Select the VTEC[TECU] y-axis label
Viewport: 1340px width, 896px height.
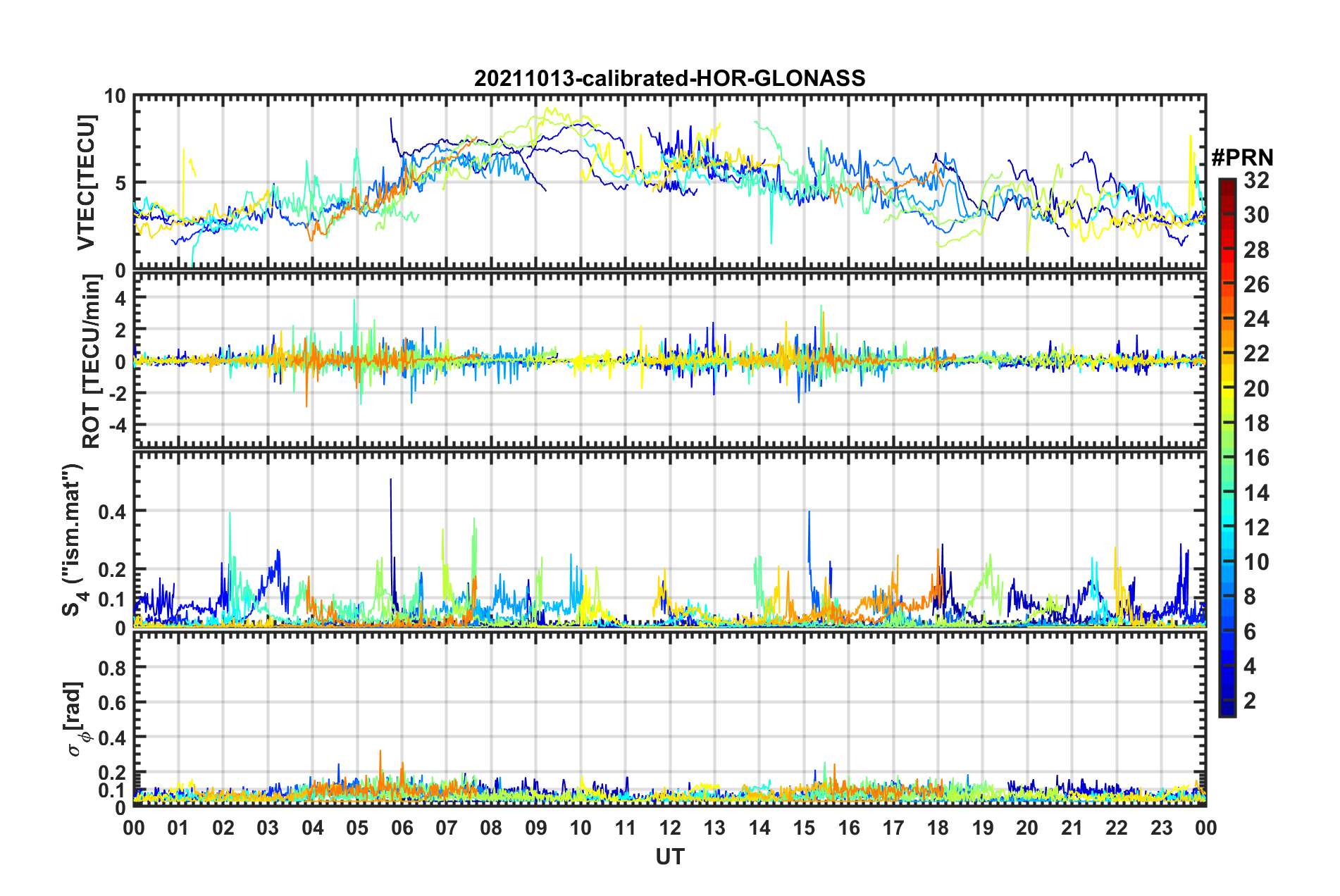[x=86, y=182]
